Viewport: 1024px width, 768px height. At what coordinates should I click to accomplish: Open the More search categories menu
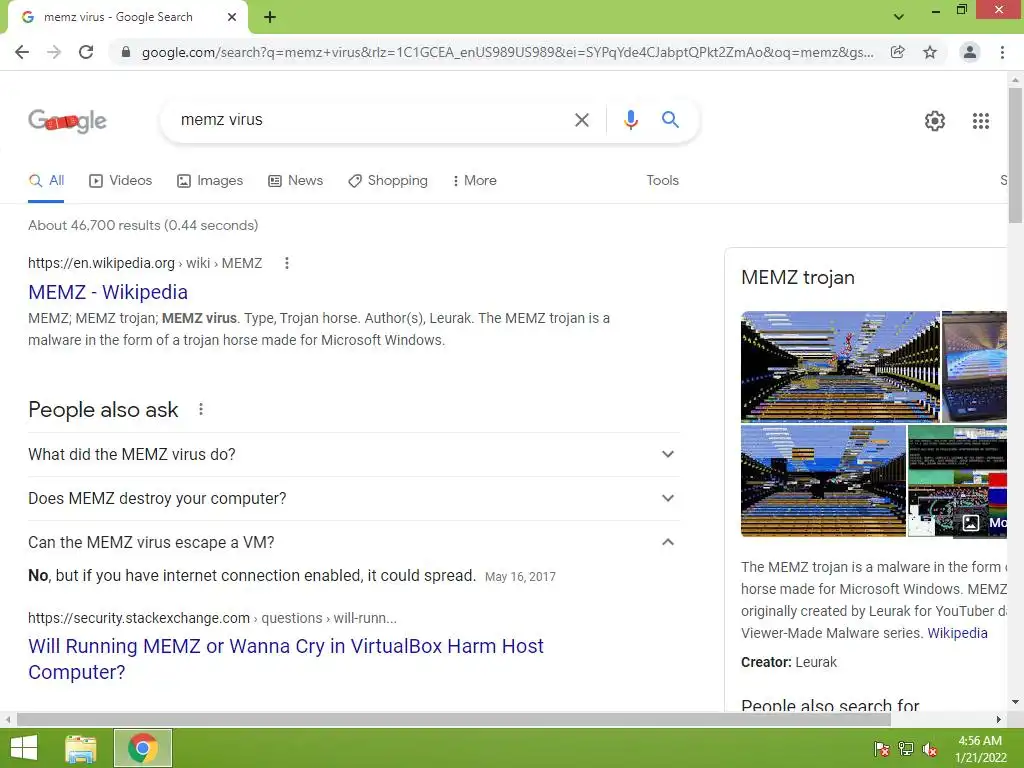(x=475, y=180)
